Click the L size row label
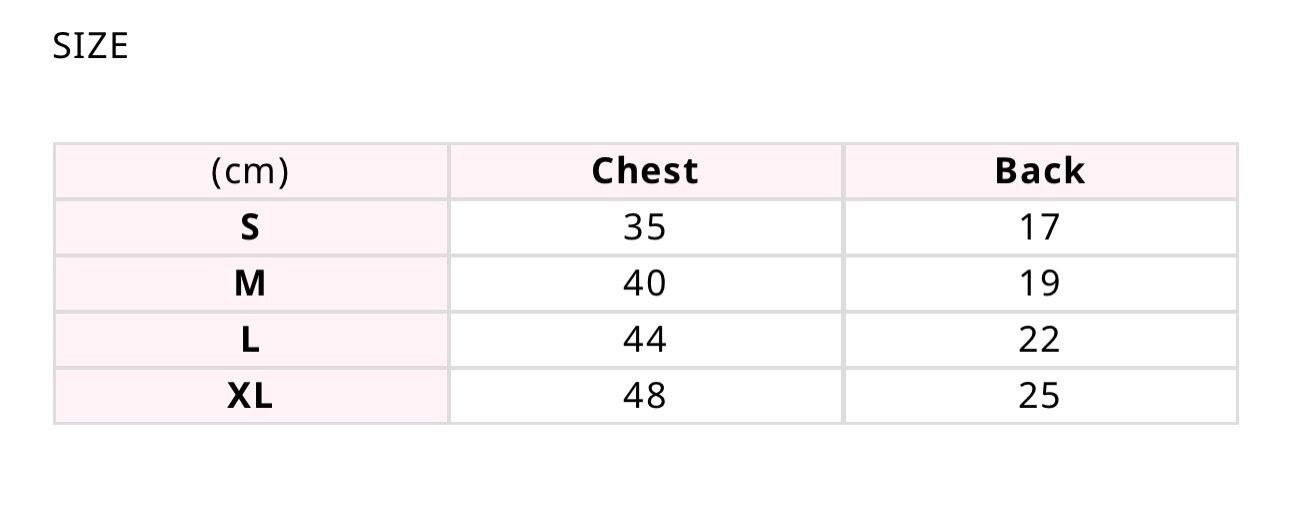 (x=250, y=340)
